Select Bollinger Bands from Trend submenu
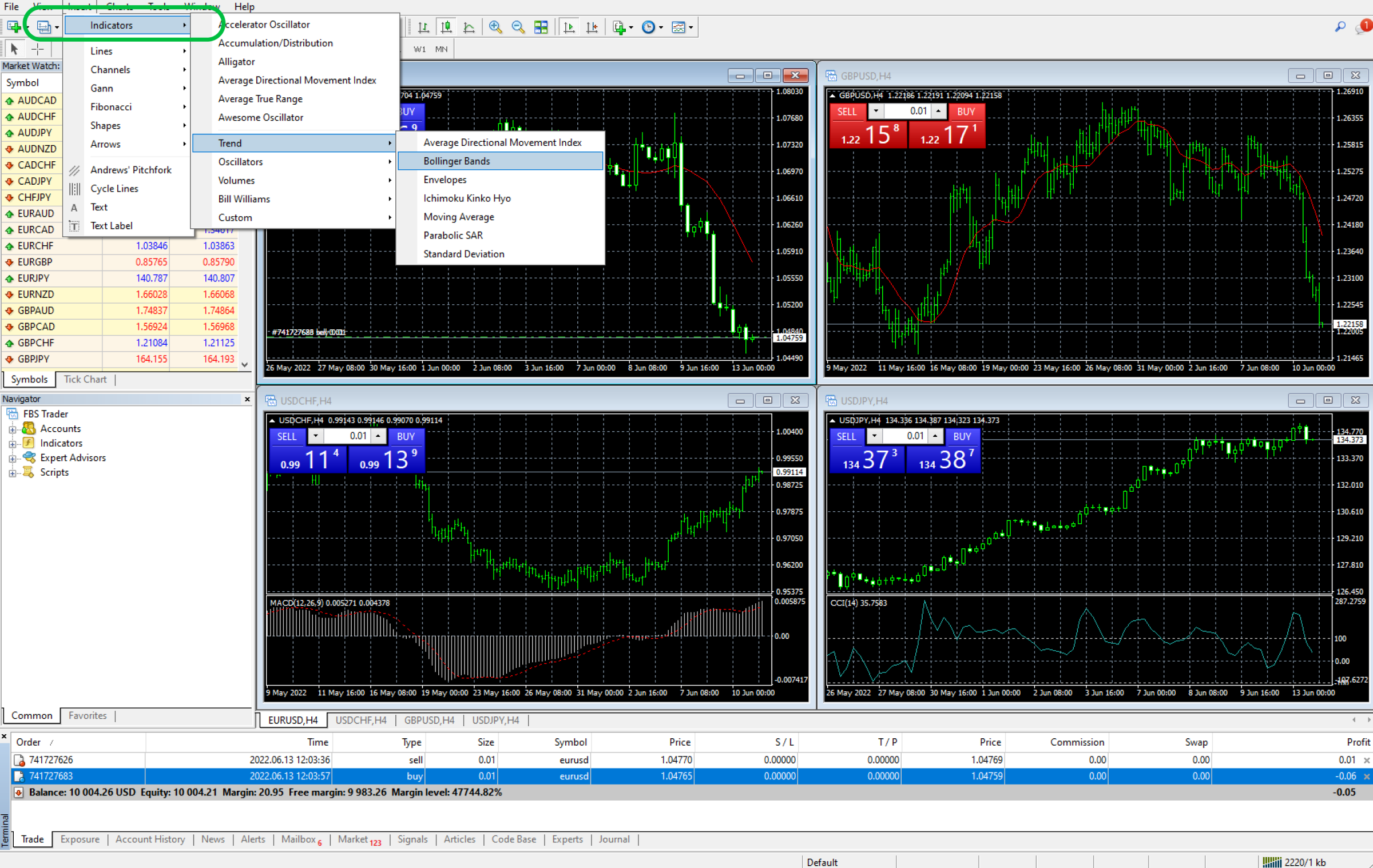The width and height of the screenshot is (1373, 868). tap(500, 161)
